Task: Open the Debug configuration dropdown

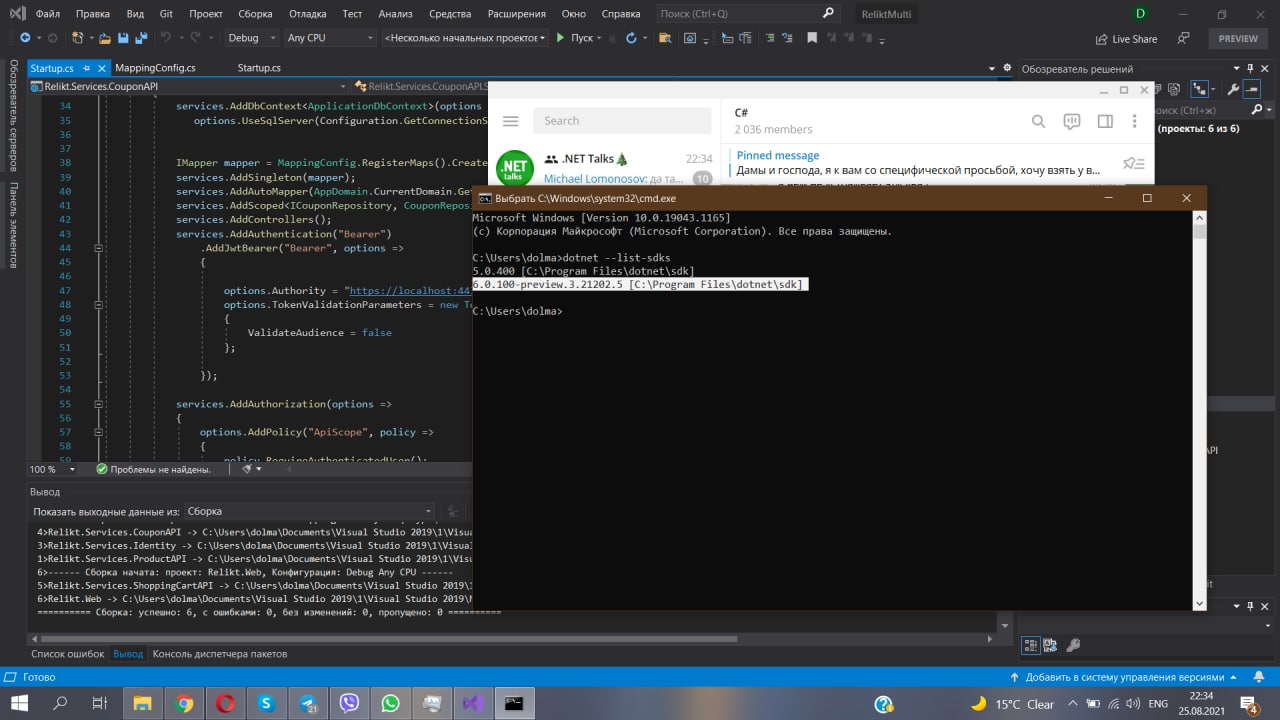Action: point(252,38)
